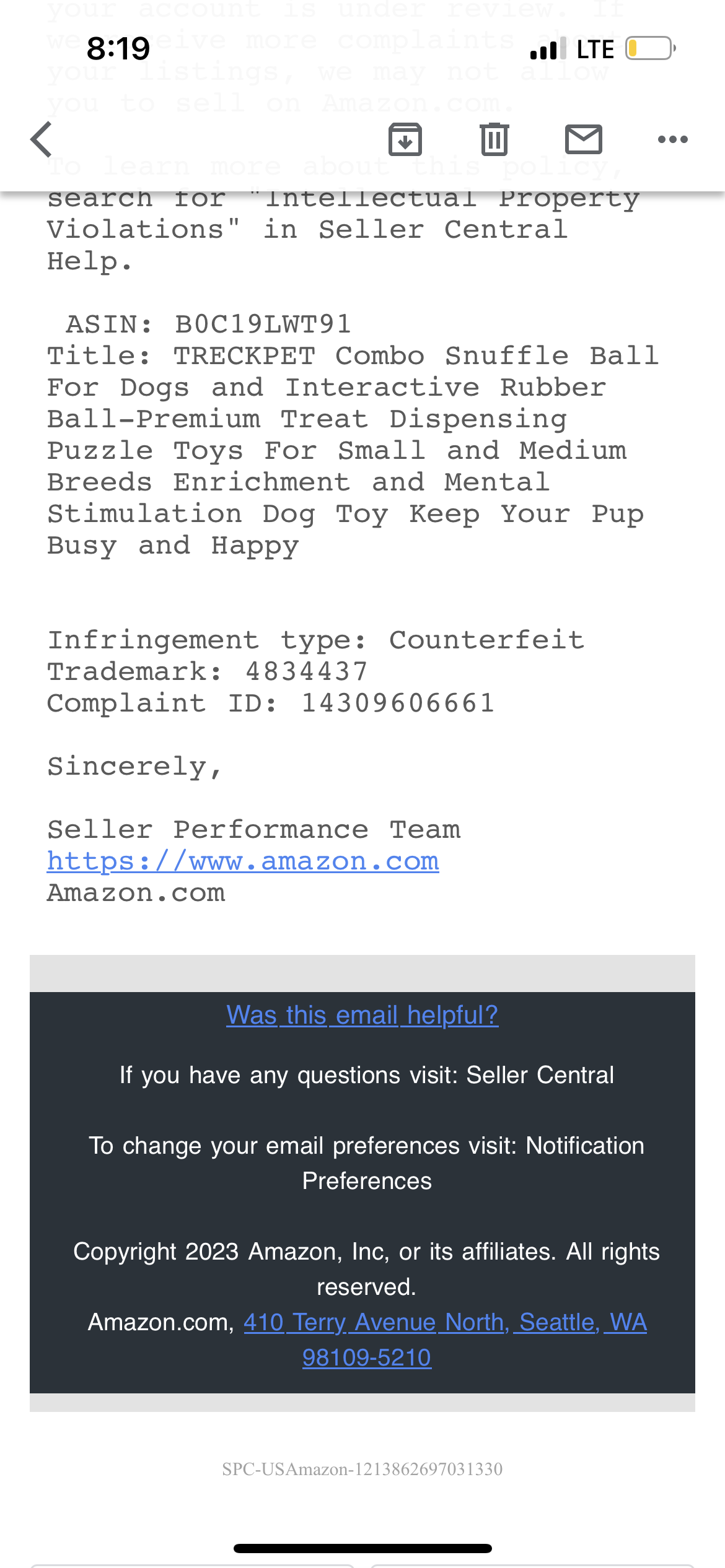The image size is (725, 1568).
Task: Mark email unread via envelope icon
Action: (584, 139)
